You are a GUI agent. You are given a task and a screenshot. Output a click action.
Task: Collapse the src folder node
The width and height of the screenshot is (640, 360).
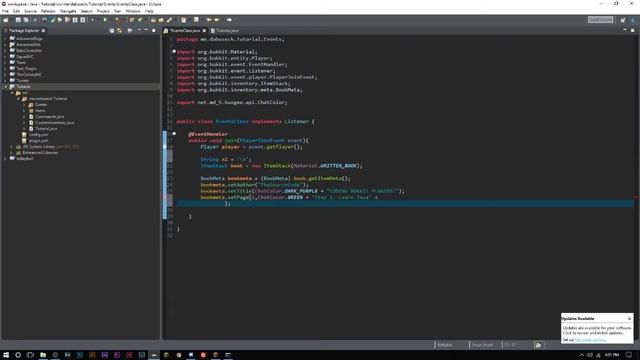tap(12, 93)
